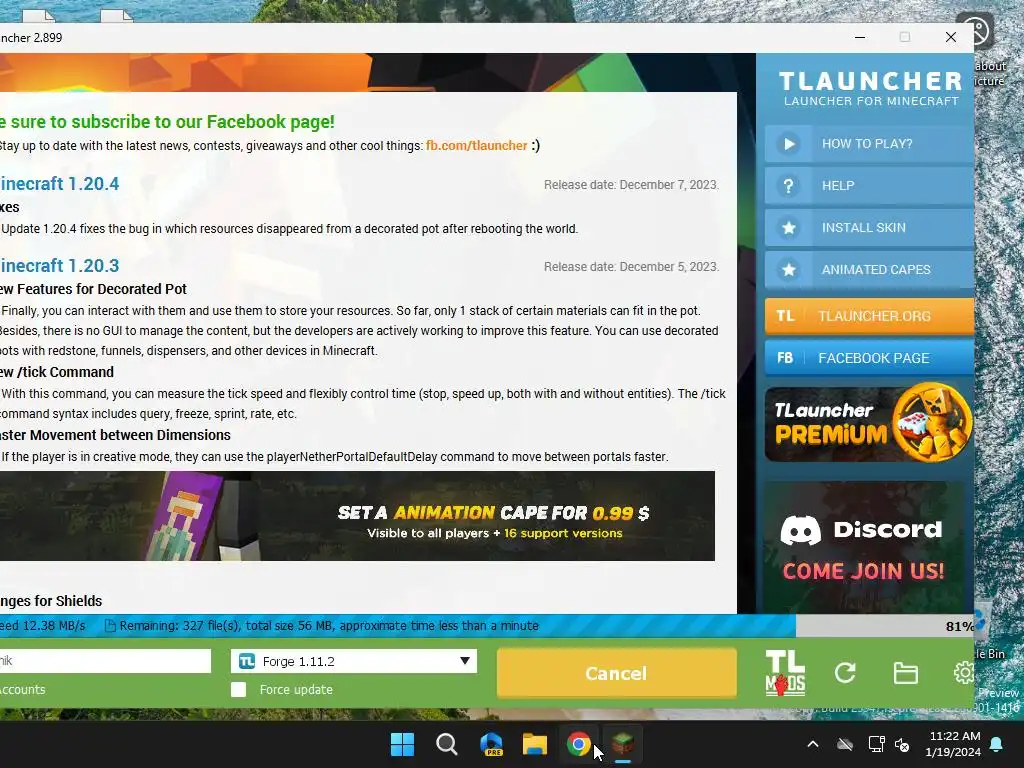
Task: Open notifications bell icon
Action: [x=997, y=744]
